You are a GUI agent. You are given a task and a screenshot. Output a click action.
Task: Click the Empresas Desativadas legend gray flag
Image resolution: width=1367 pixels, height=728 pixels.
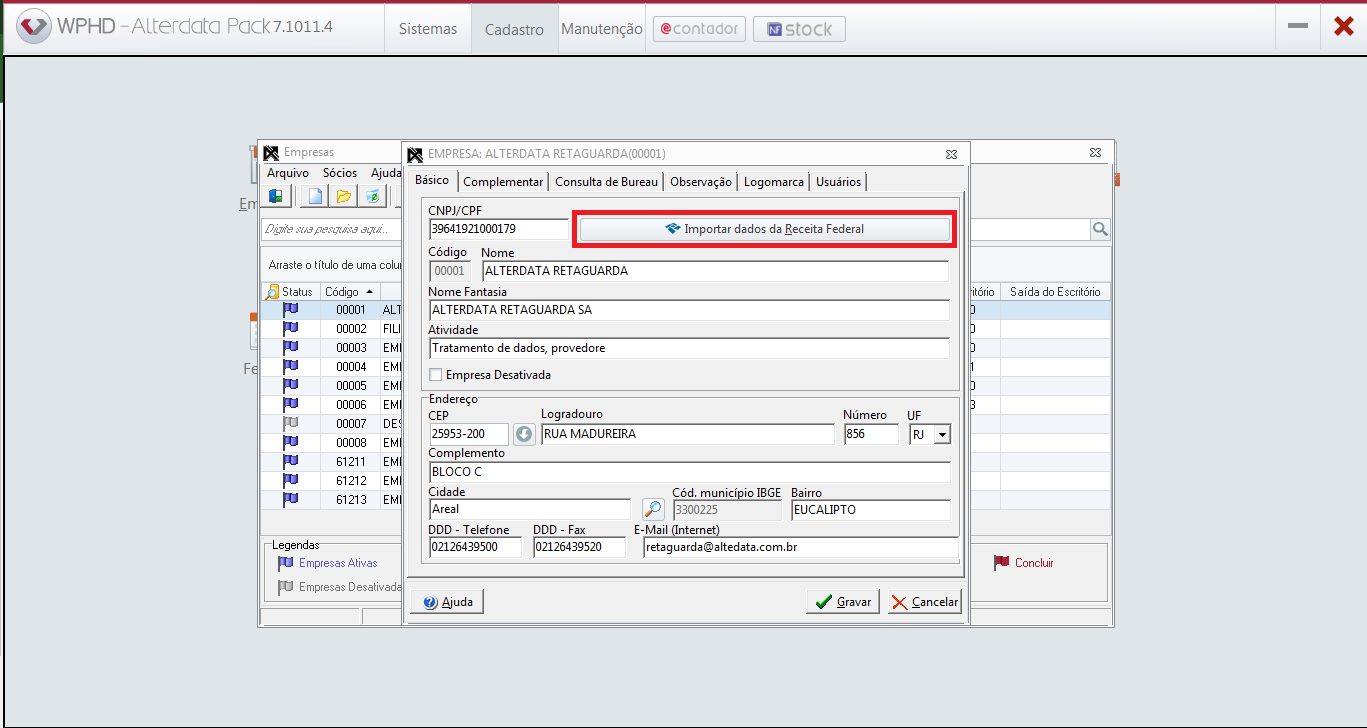pos(286,588)
